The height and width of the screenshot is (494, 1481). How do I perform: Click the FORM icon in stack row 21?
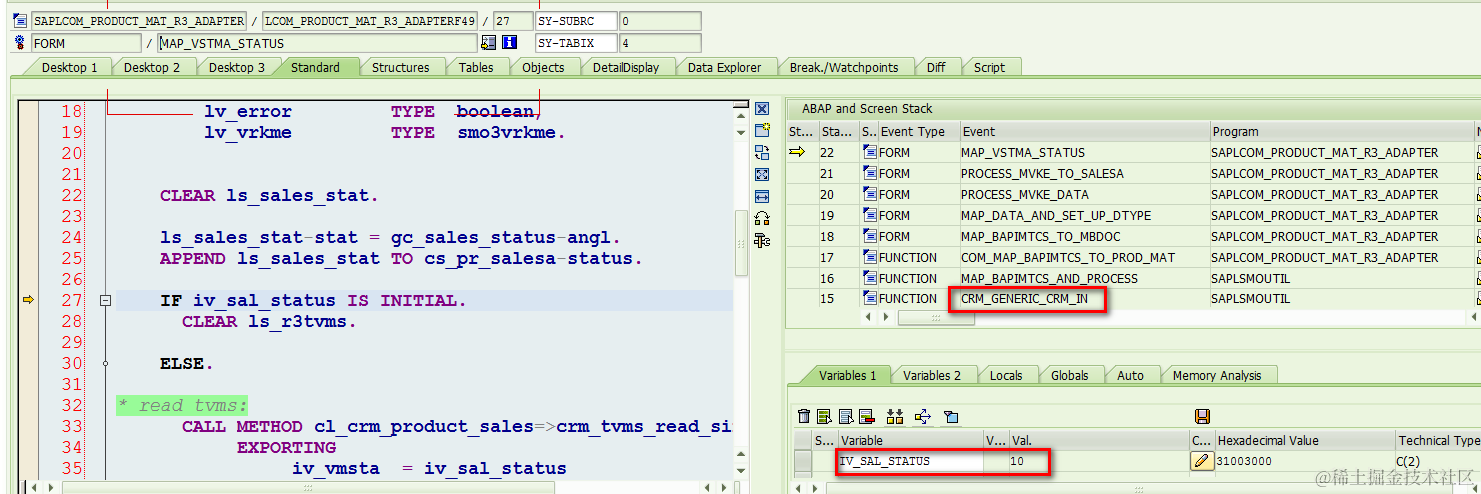(x=870, y=174)
